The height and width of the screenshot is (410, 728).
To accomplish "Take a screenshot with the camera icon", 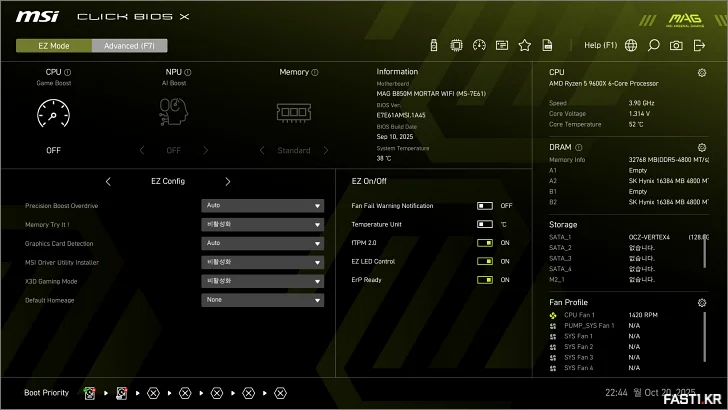I will pyautogui.click(x=676, y=45).
